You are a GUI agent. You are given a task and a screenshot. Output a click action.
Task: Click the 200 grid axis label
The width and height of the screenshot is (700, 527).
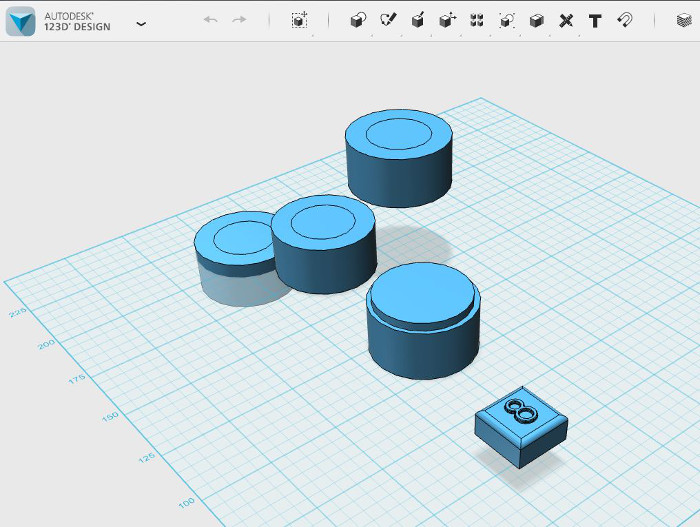(46, 344)
